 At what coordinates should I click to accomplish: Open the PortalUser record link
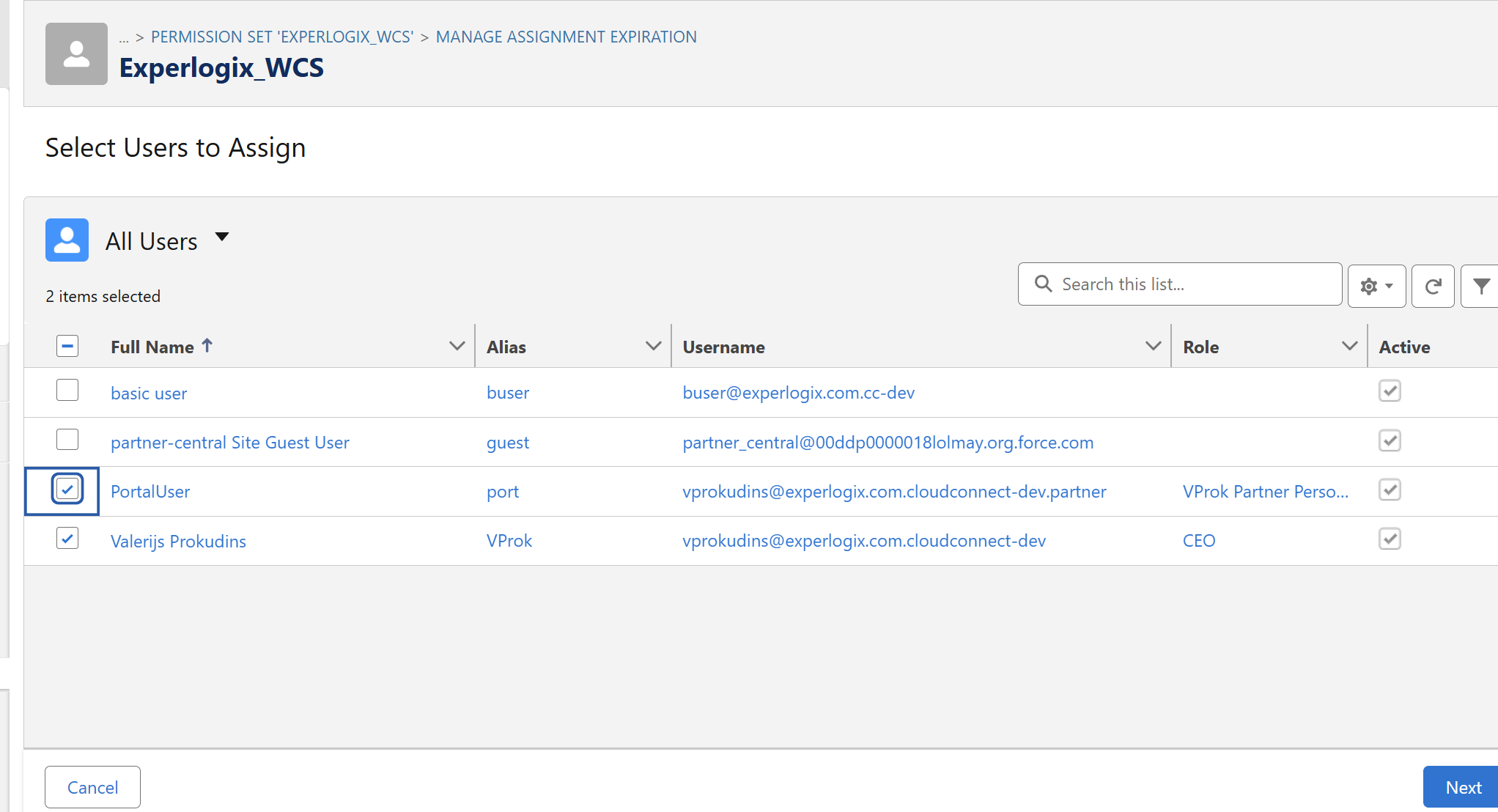click(150, 492)
